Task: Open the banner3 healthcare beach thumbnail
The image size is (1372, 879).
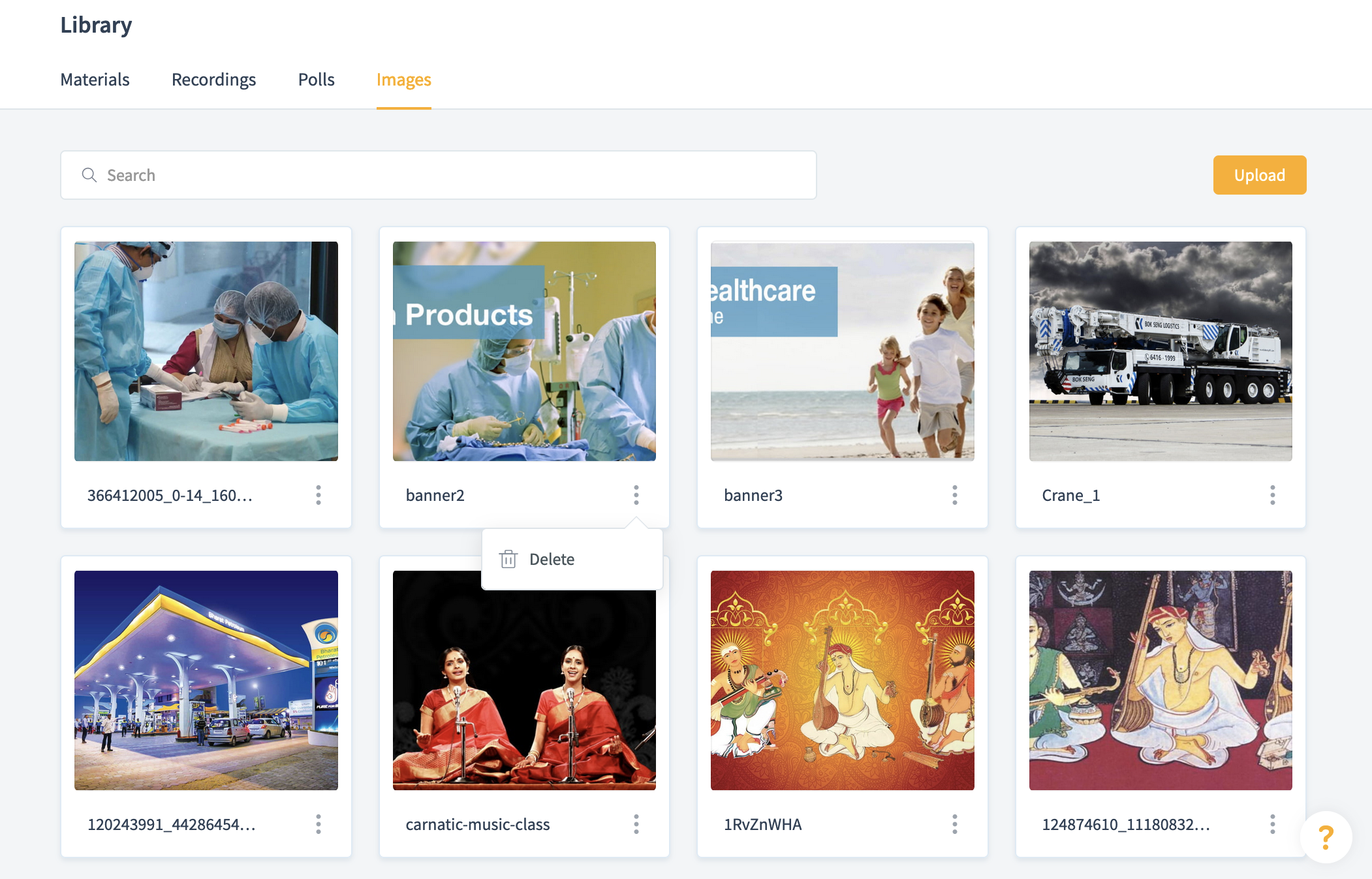Action: (842, 351)
